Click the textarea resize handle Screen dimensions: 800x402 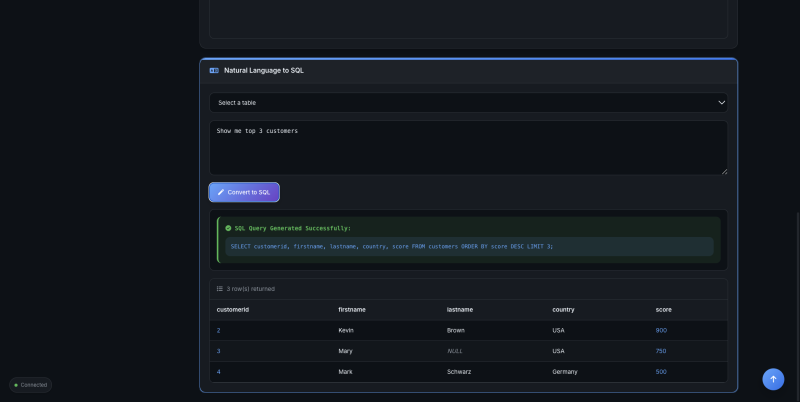724,171
